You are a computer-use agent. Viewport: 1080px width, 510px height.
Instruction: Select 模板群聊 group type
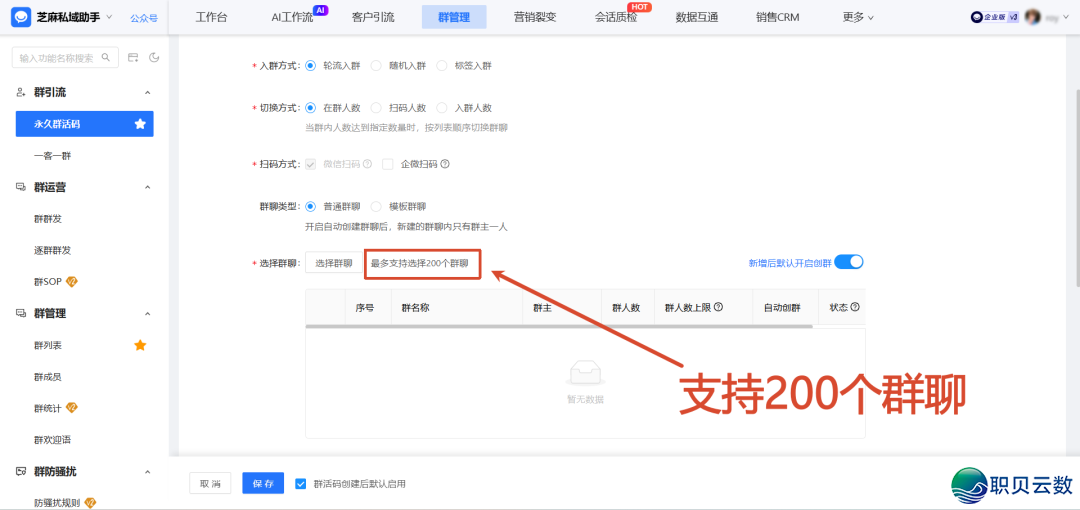pos(376,207)
